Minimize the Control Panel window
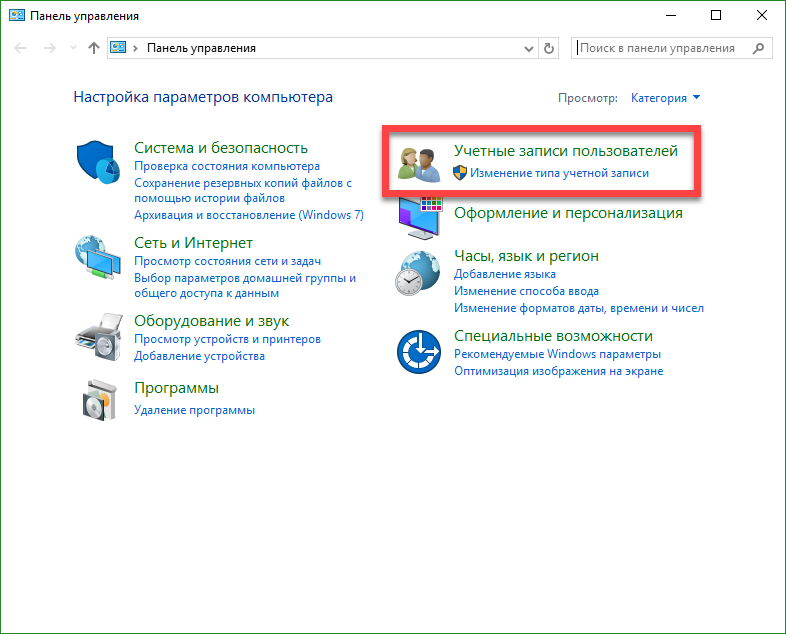 (671, 16)
